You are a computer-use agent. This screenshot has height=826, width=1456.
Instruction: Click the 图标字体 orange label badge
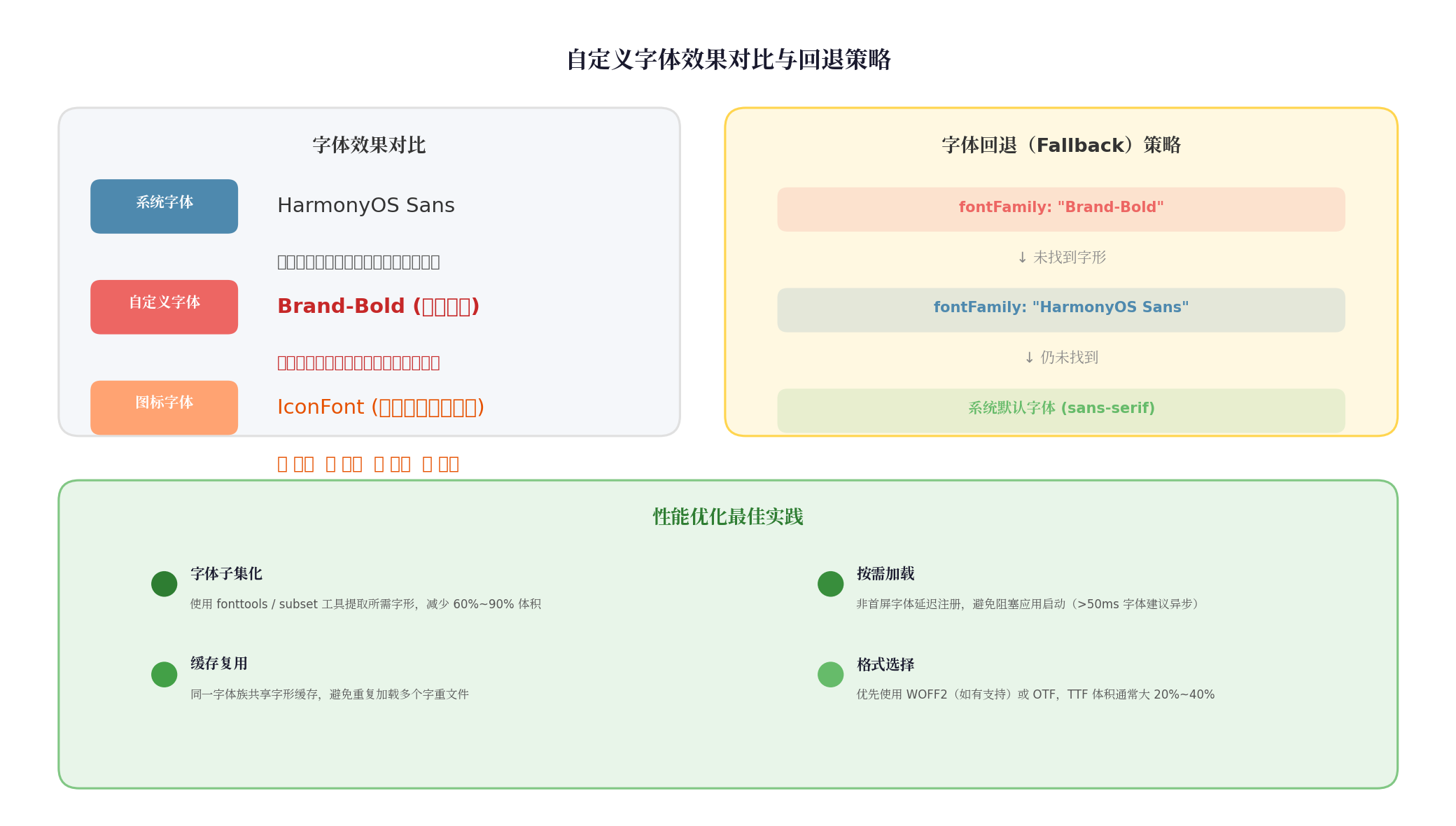(164, 407)
